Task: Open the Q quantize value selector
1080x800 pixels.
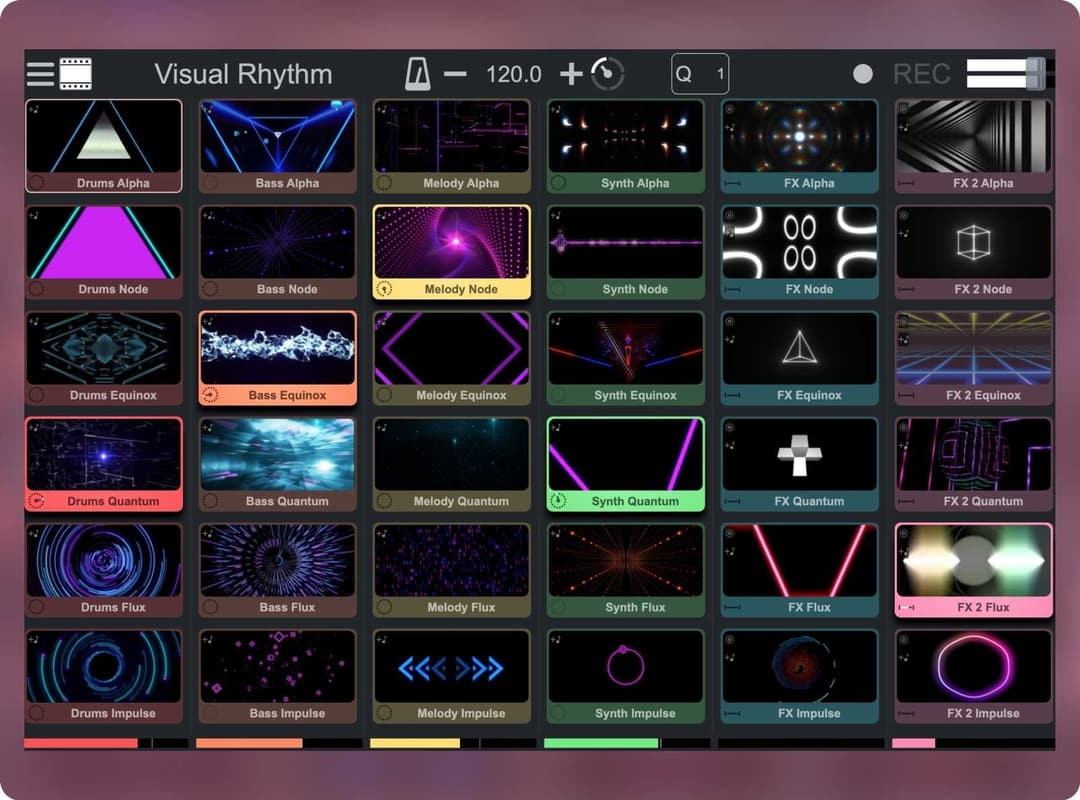Action: [700, 73]
